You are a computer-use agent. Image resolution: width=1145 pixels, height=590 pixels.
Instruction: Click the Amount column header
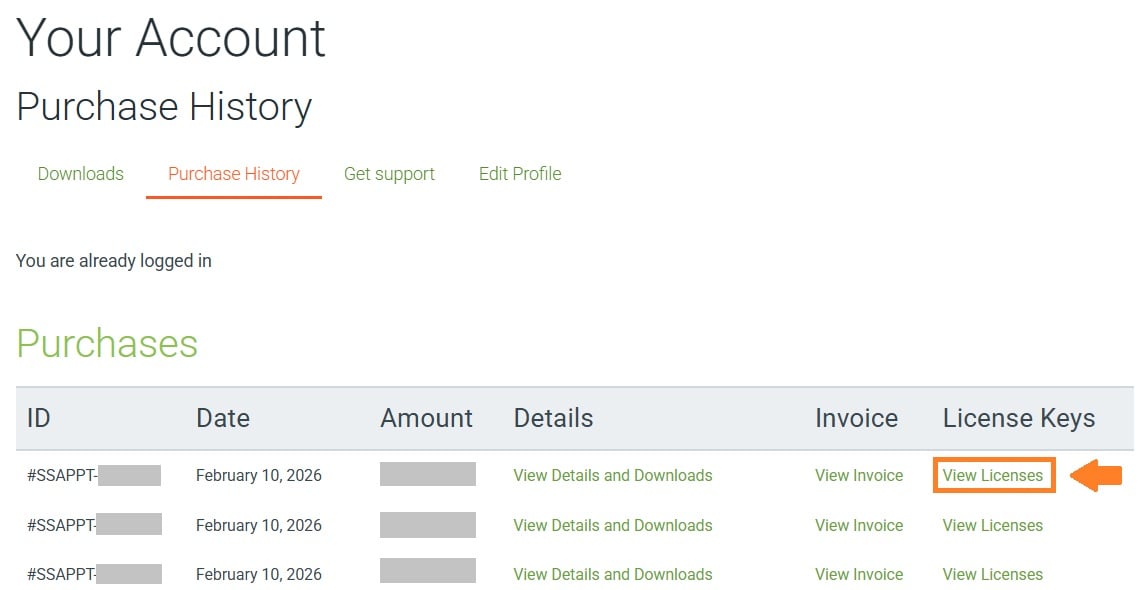click(x=427, y=418)
